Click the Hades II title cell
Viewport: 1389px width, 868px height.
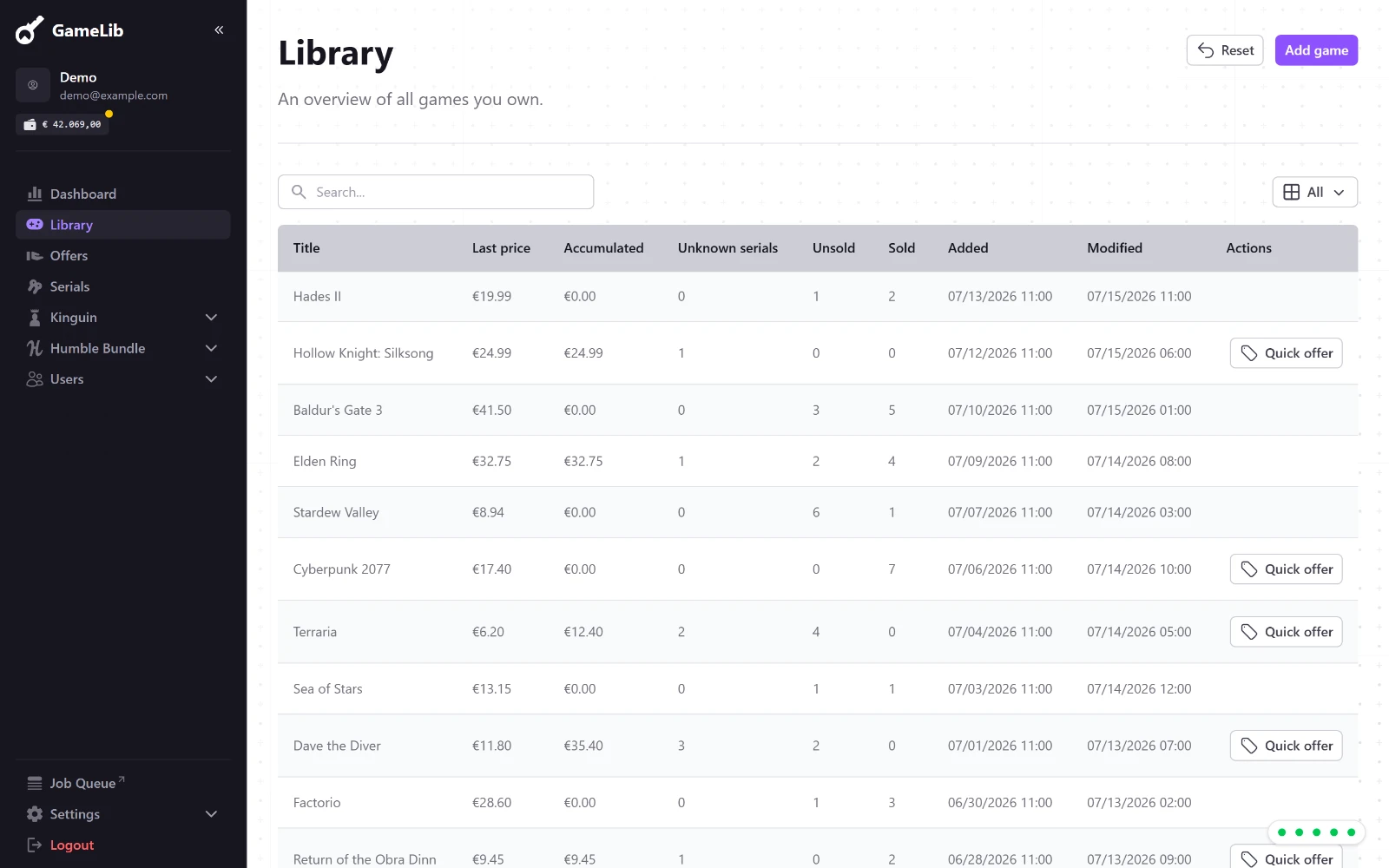(x=317, y=297)
